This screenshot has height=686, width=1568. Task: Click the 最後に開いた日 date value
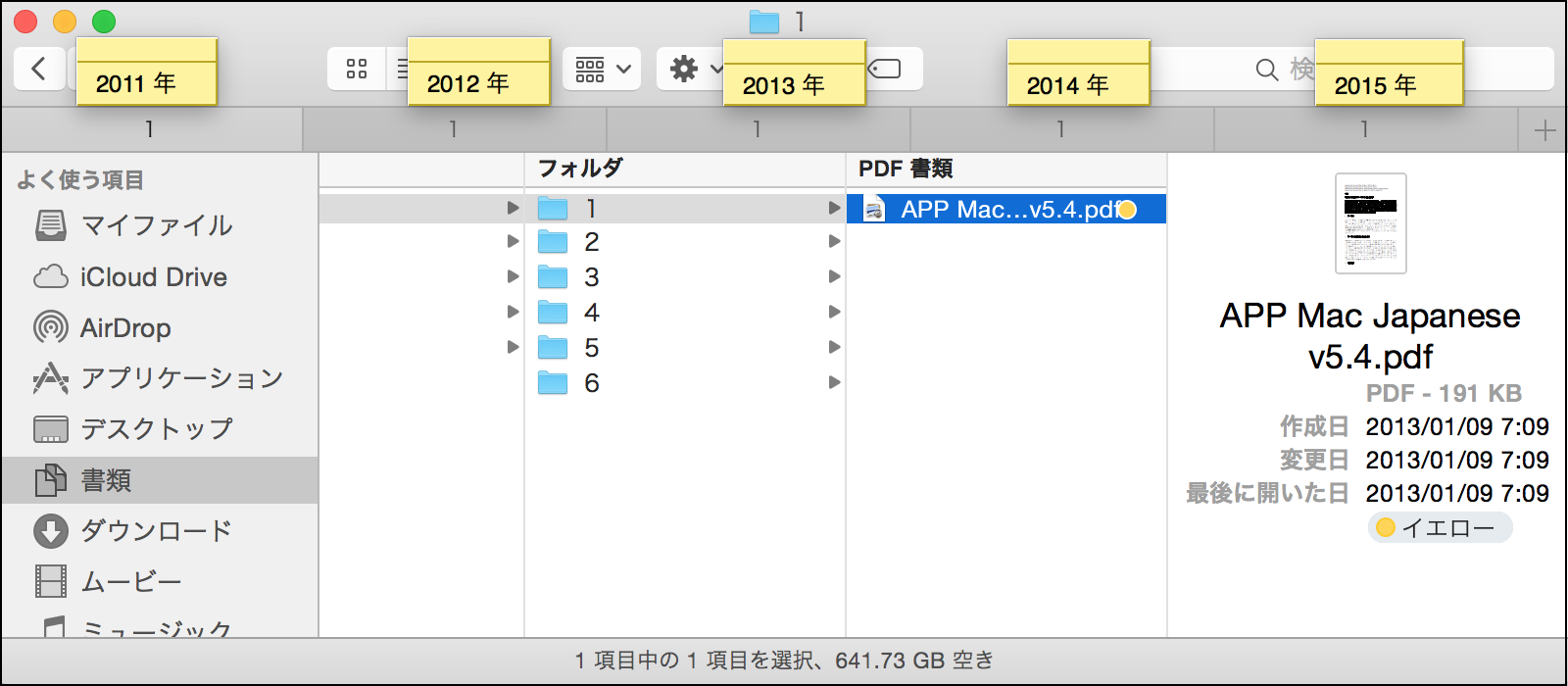(1457, 494)
